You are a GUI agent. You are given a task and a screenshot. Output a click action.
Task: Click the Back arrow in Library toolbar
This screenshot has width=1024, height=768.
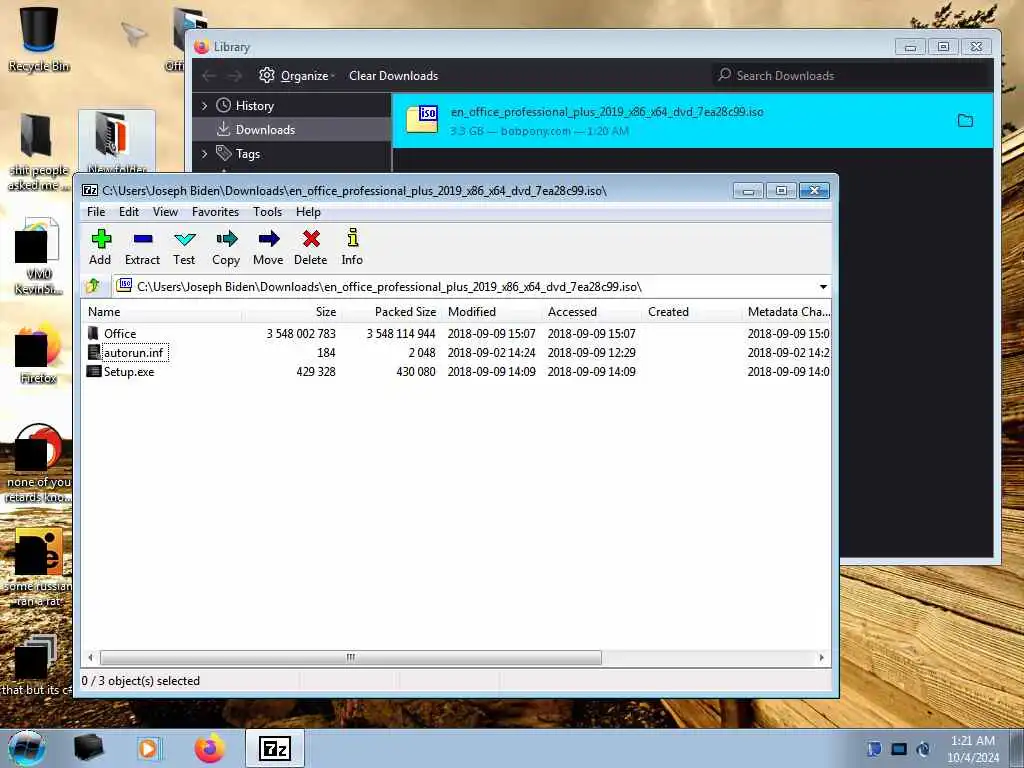tap(209, 76)
